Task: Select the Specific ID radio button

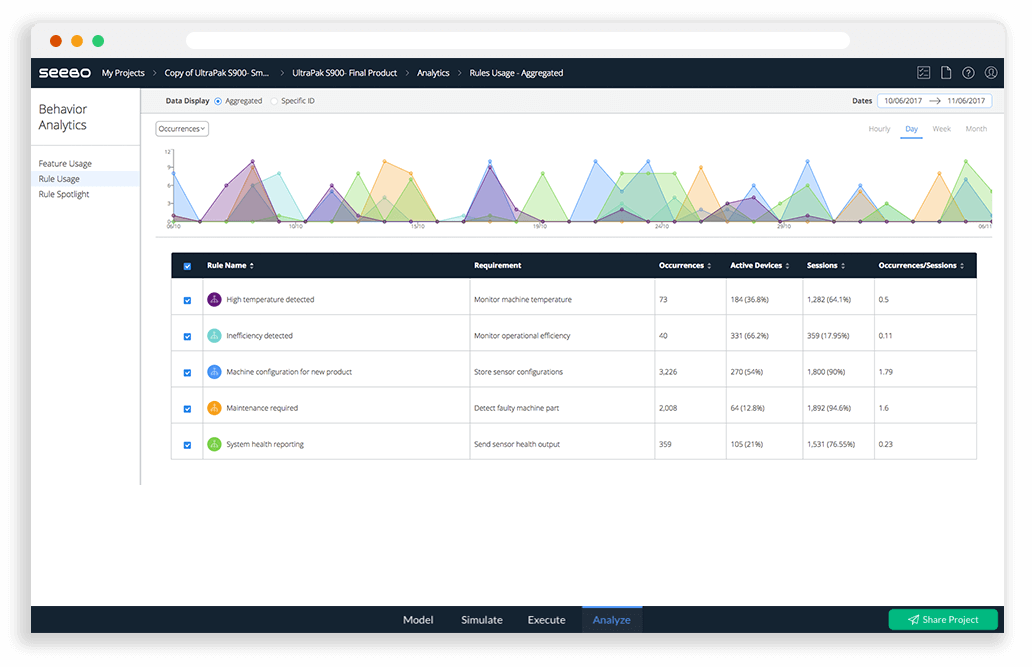Action: point(274,101)
